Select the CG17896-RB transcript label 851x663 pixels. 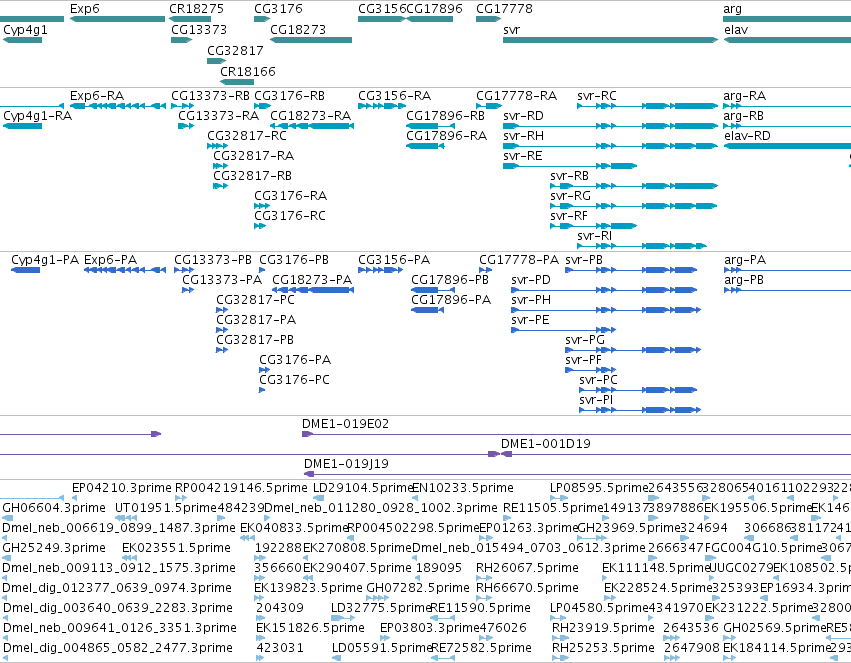pos(446,116)
